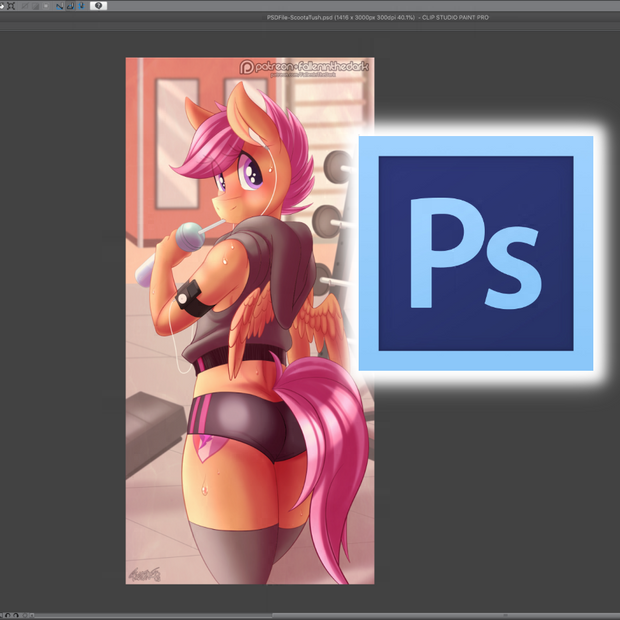Rotate canvas right using bottom bar icon
The height and width of the screenshot is (620, 620).
(x=16, y=616)
